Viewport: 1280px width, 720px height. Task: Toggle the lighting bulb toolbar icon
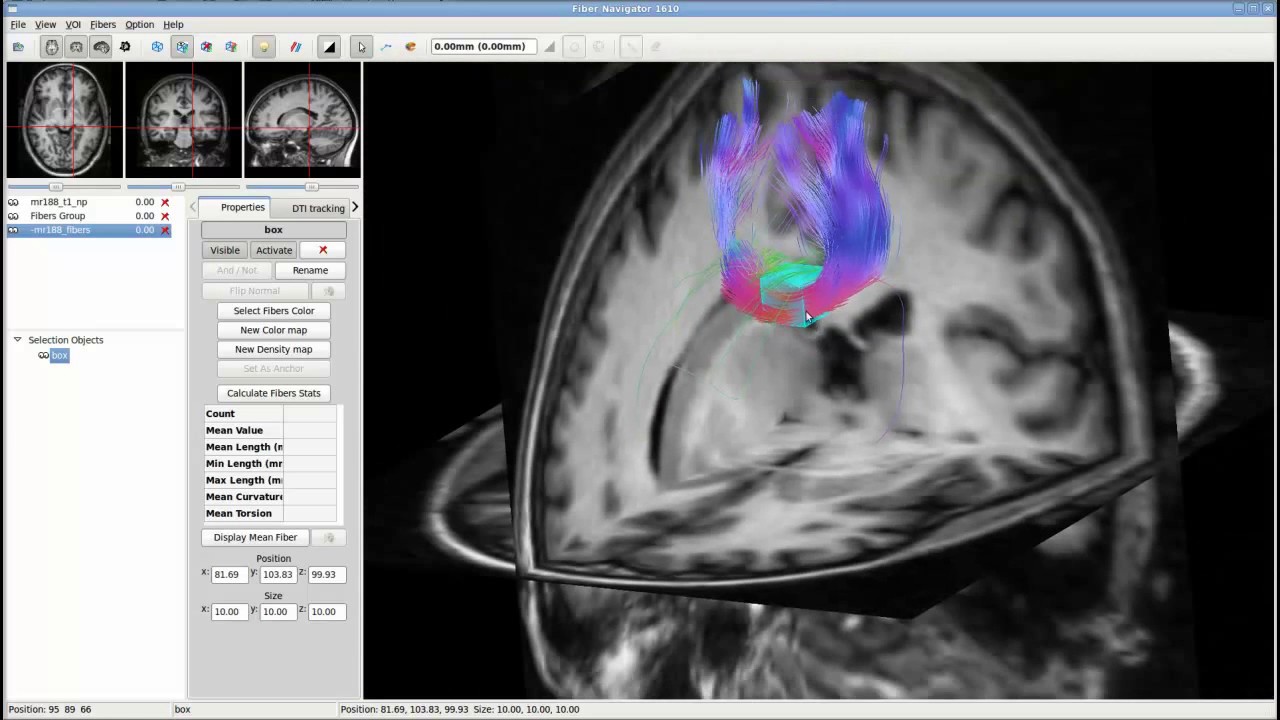click(264, 47)
